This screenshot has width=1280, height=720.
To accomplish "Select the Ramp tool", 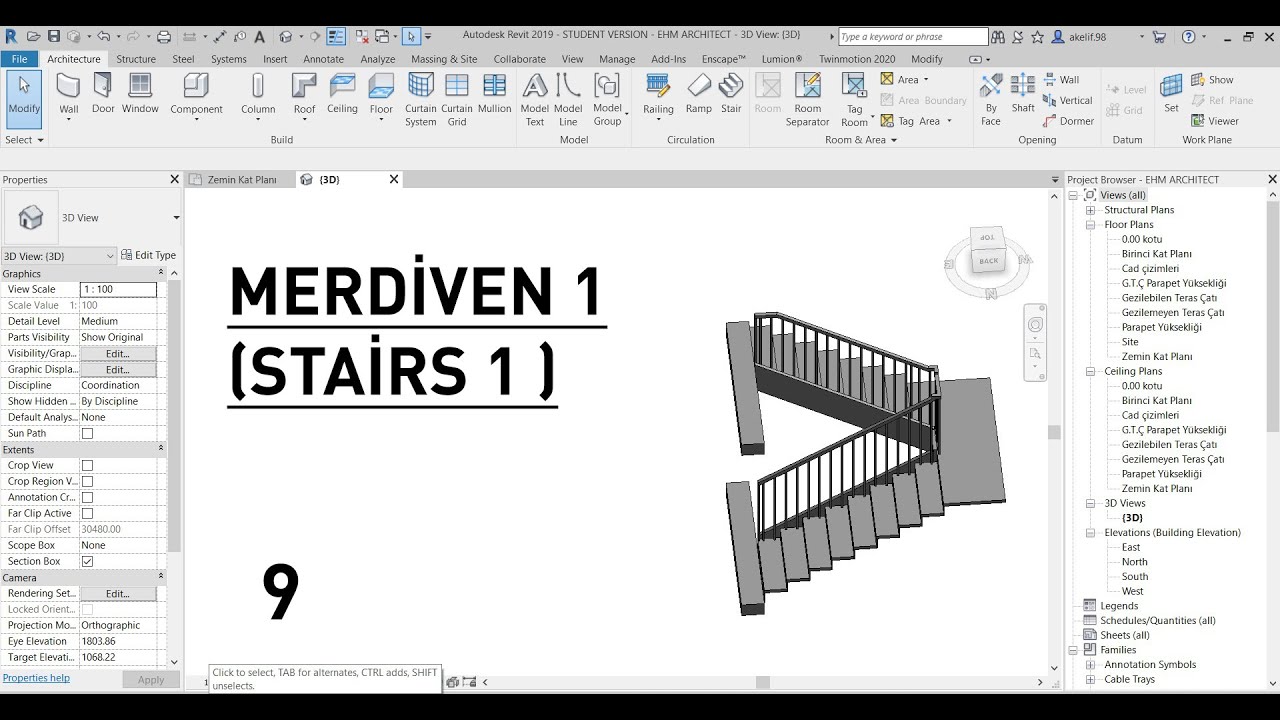I will coord(699,94).
